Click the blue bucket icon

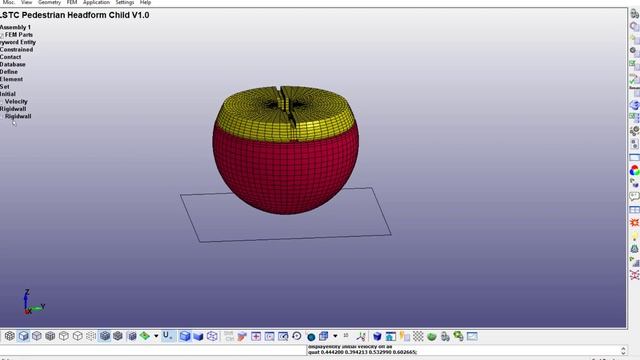click(377, 336)
